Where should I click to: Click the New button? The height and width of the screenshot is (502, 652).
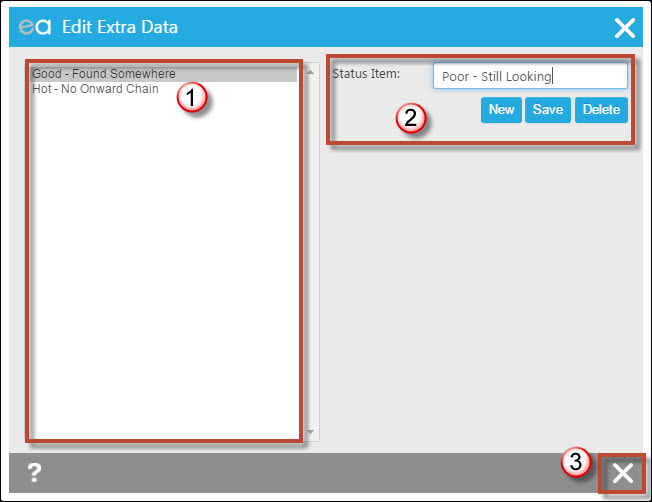coord(501,110)
